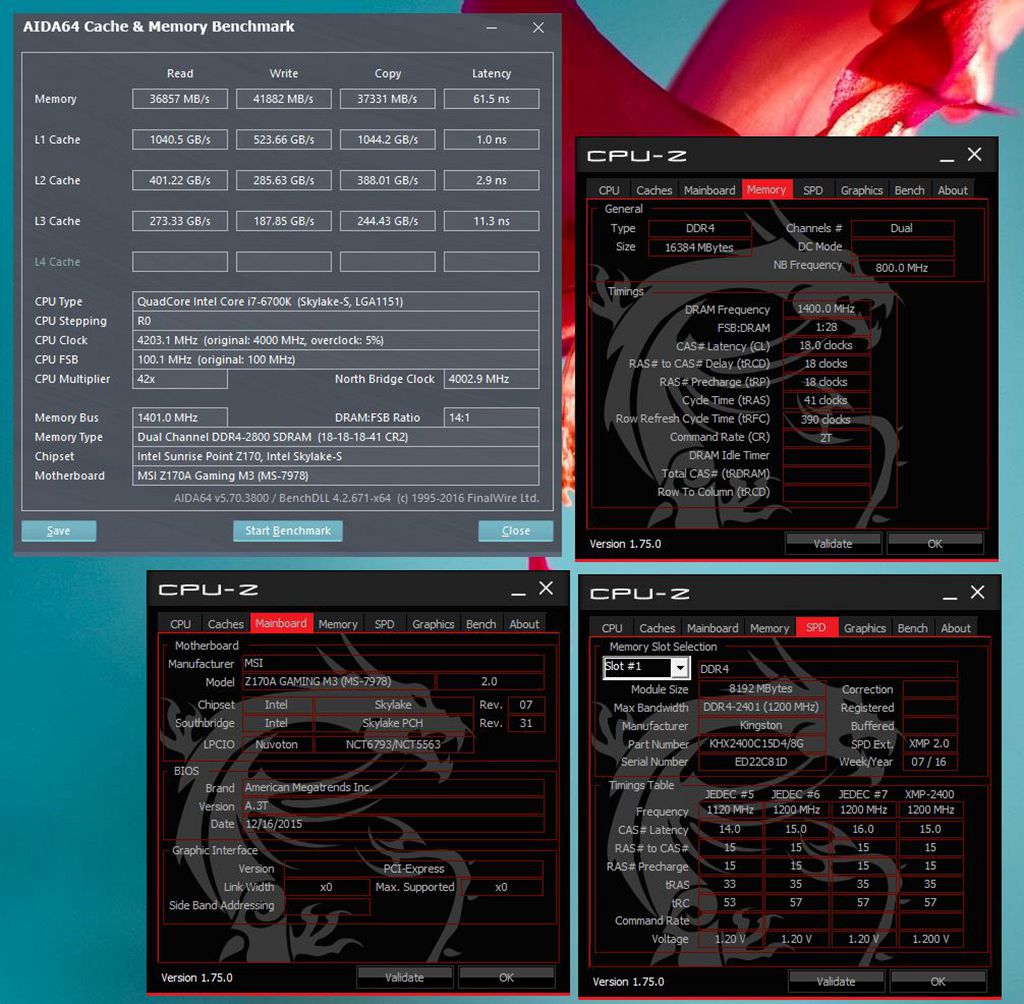Click Memory Read value 36857 MB/s

(x=180, y=99)
